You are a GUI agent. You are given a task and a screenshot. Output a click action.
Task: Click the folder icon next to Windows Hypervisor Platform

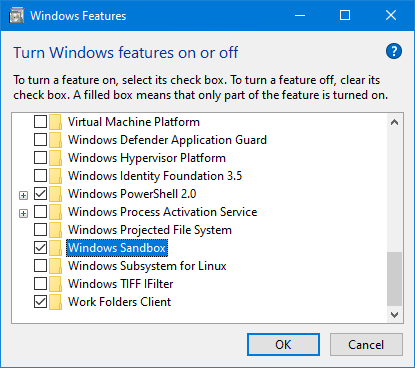[x=55, y=158]
